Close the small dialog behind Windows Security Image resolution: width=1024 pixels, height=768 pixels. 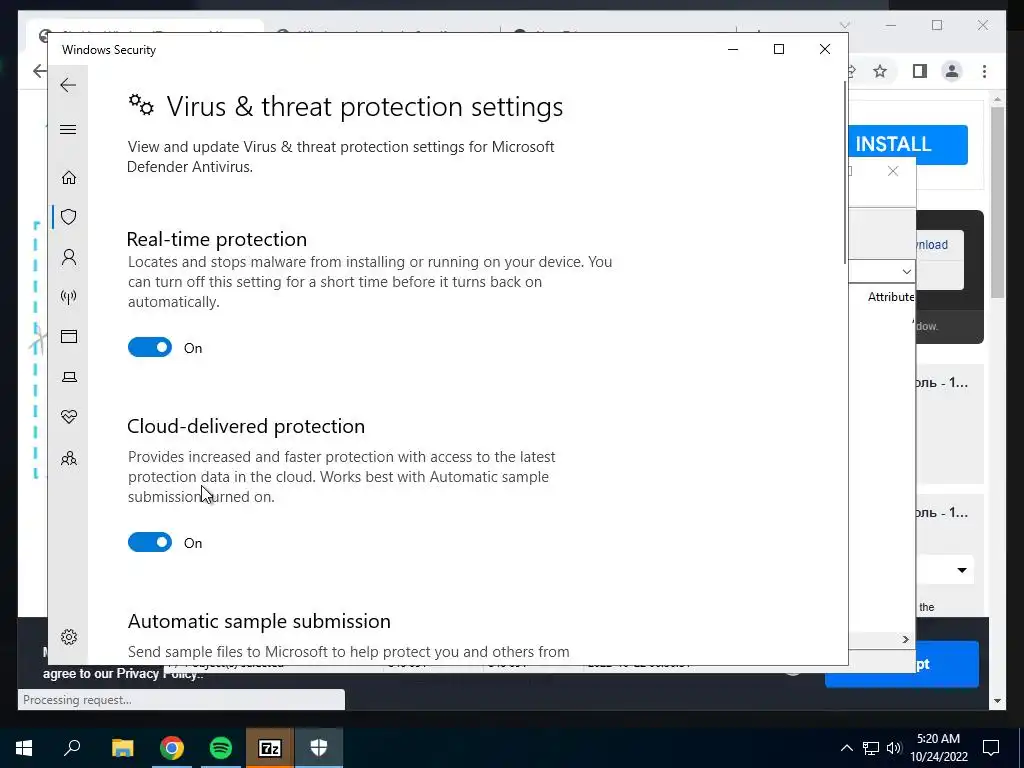click(x=893, y=171)
